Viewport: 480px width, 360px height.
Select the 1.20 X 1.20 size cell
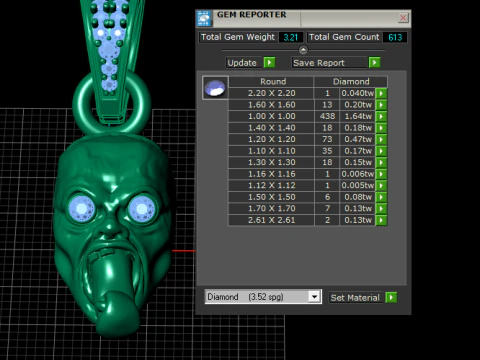click(271, 139)
